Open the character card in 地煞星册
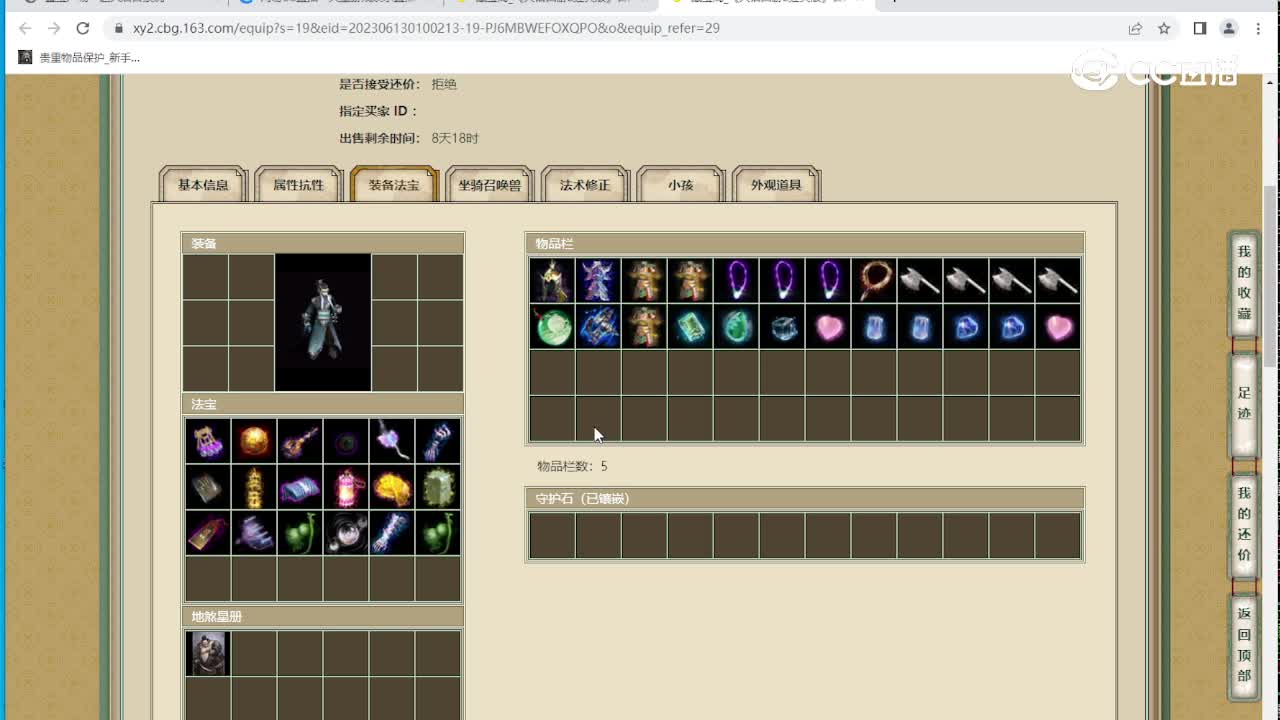This screenshot has height=720, width=1280. (208, 653)
